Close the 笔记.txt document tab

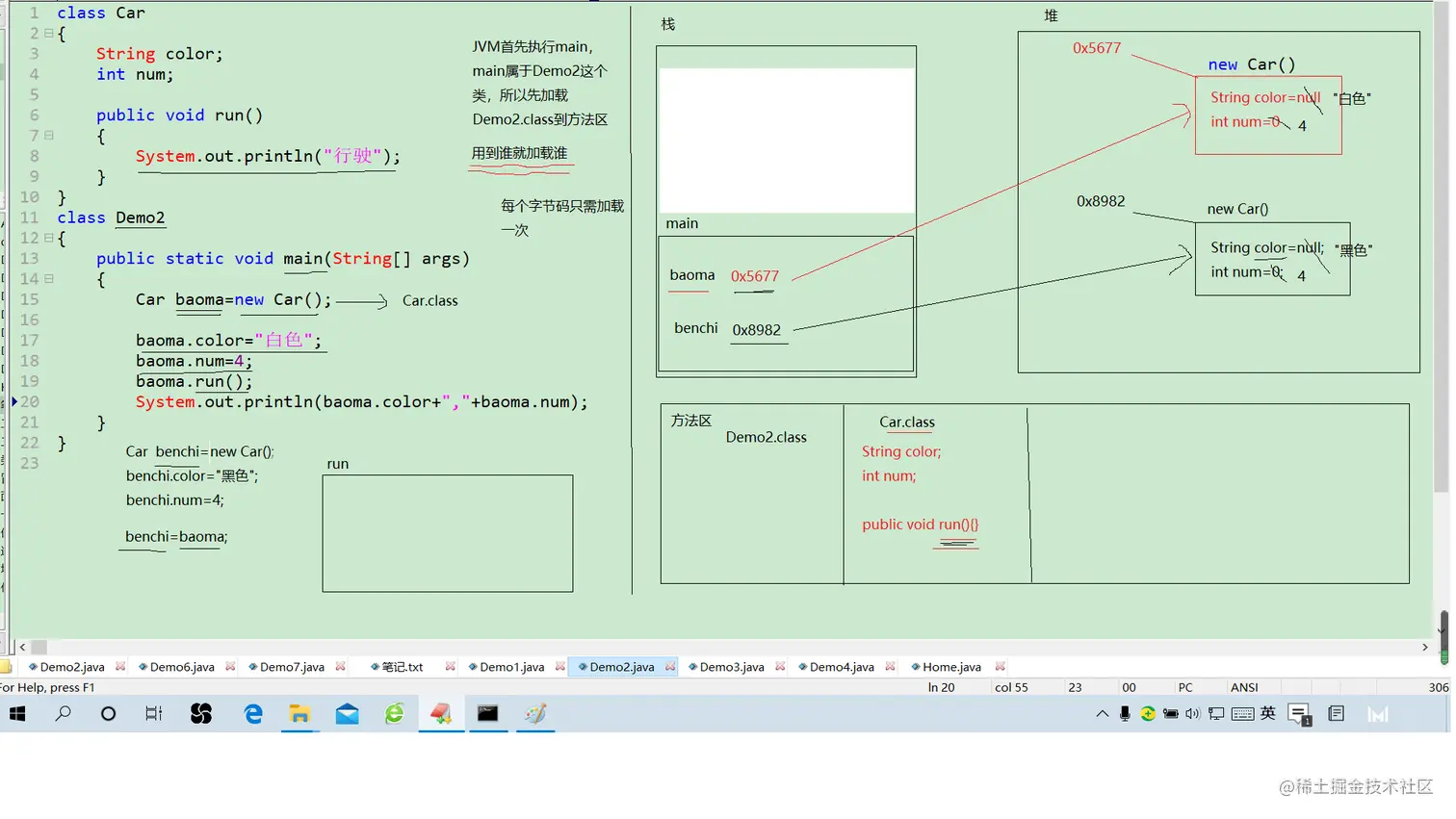point(450,667)
